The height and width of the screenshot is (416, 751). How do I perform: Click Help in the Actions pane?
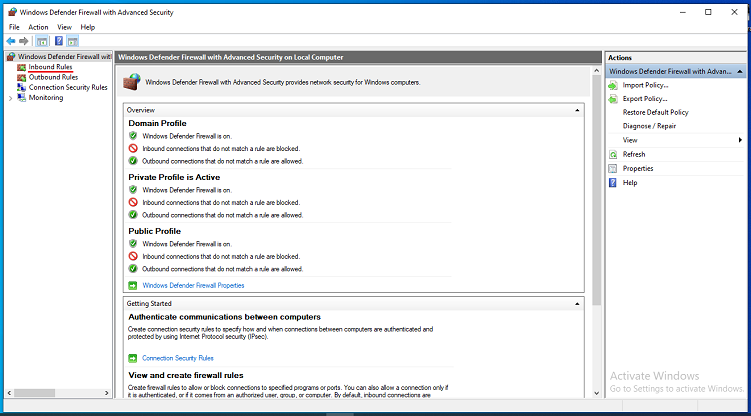point(630,182)
